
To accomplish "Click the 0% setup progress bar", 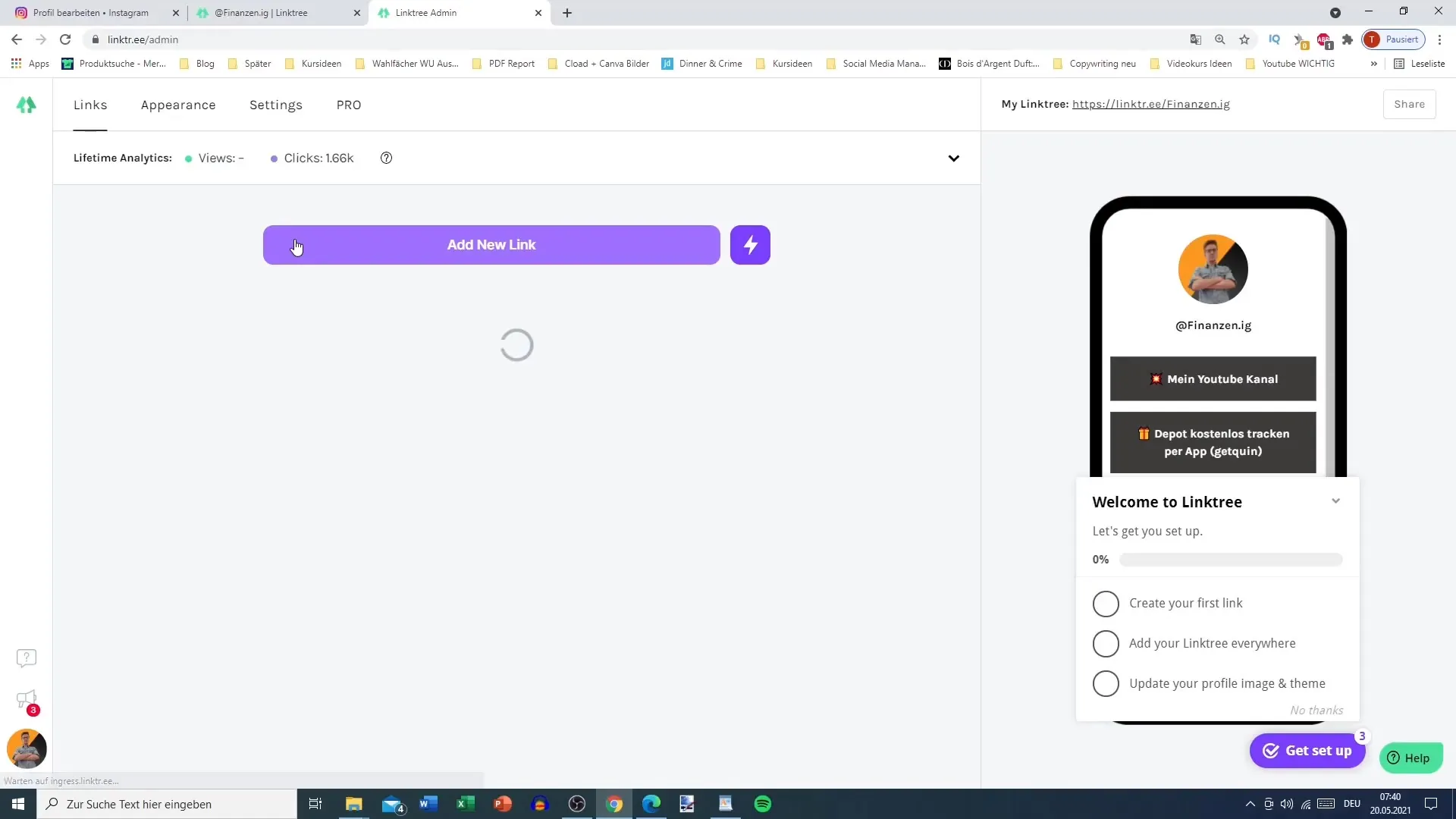I will point(1231,560).
